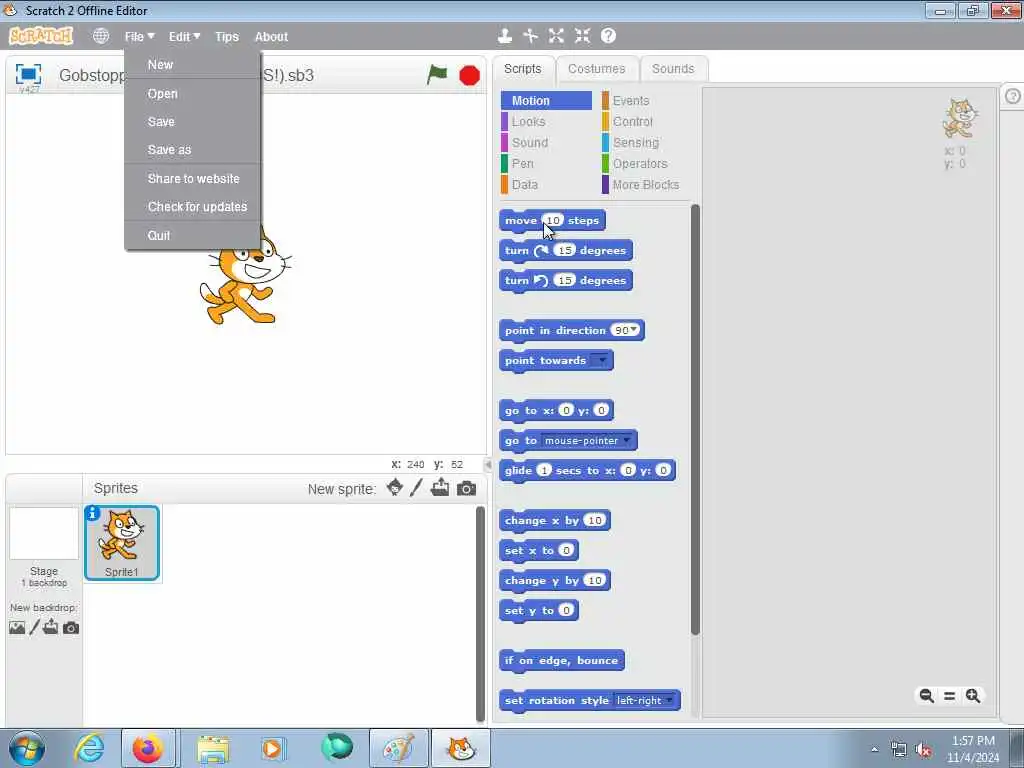
Task: Open point in direction 90 dropdown
Action: [633, 330]
